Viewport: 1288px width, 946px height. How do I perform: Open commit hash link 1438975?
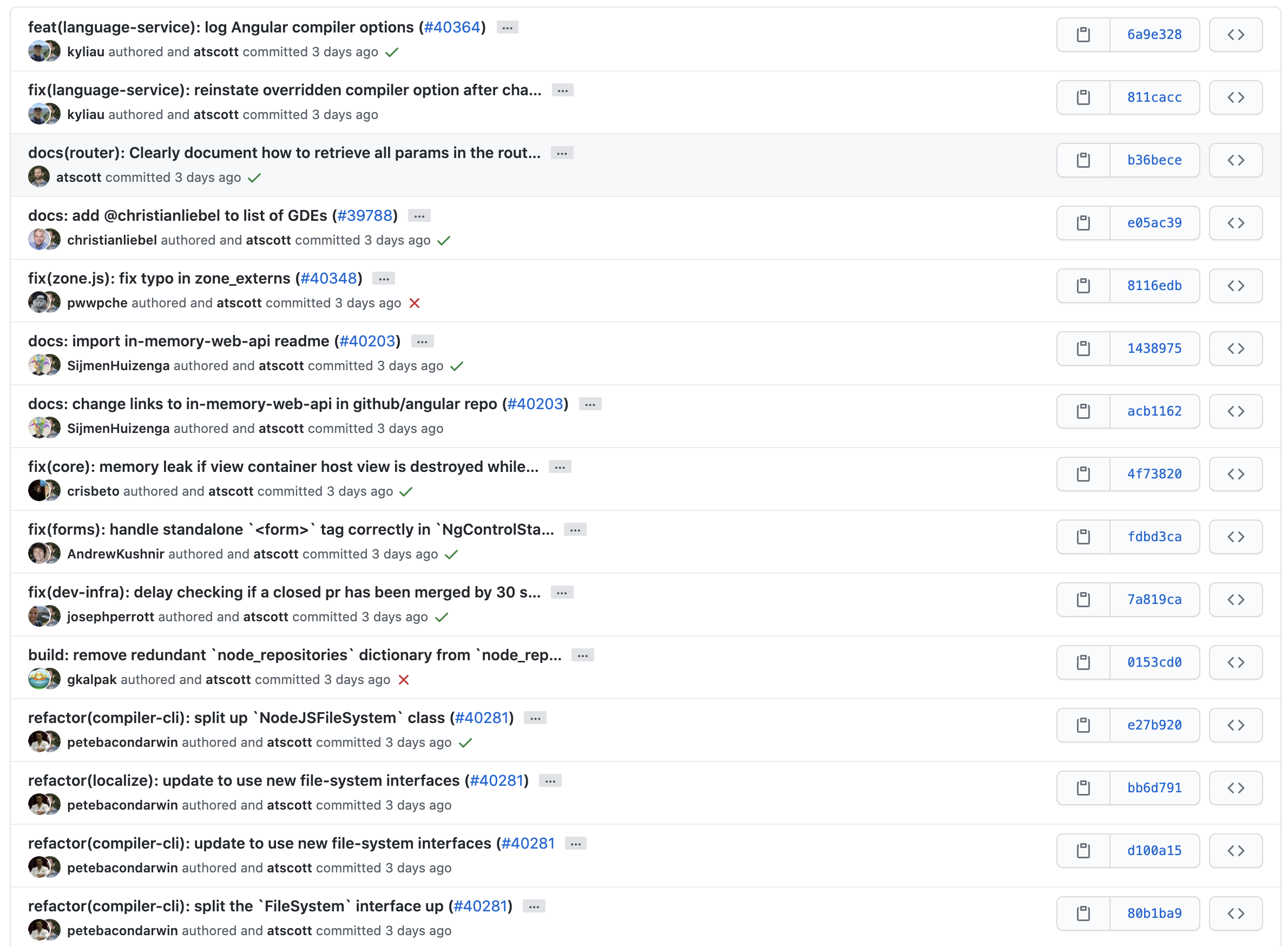1153,348
